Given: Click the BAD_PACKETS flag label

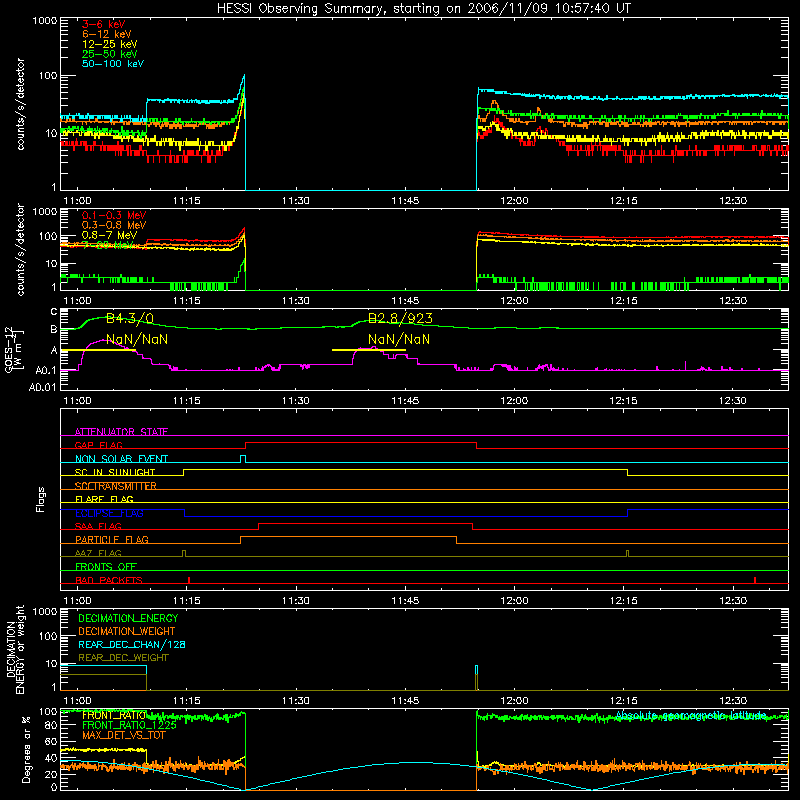Looking at the screenshot, I should (109, 580).
